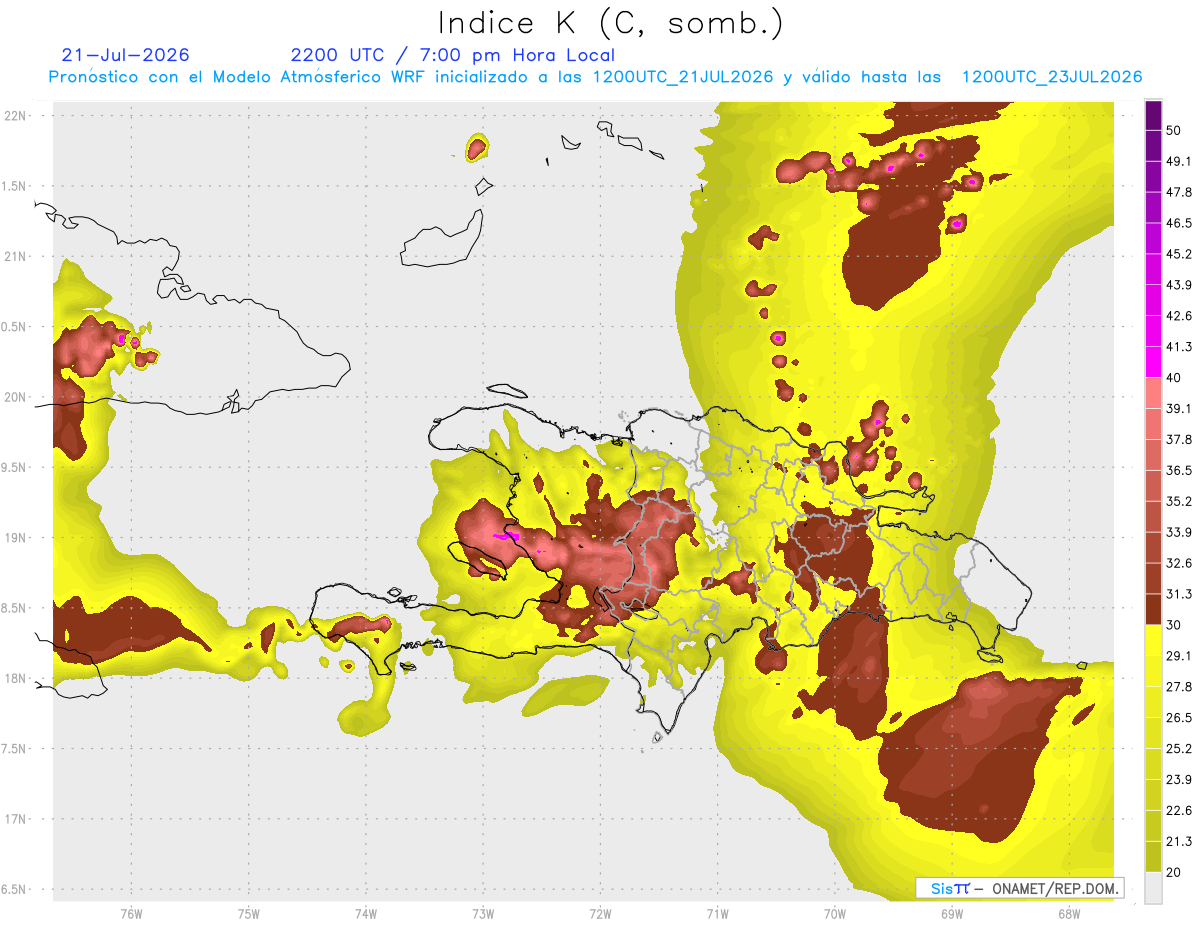Pick the olive swatch between 20 and 21.3
This screenshot has height=927, width=1200.
pyautogui.click(x=1153, y=855)
